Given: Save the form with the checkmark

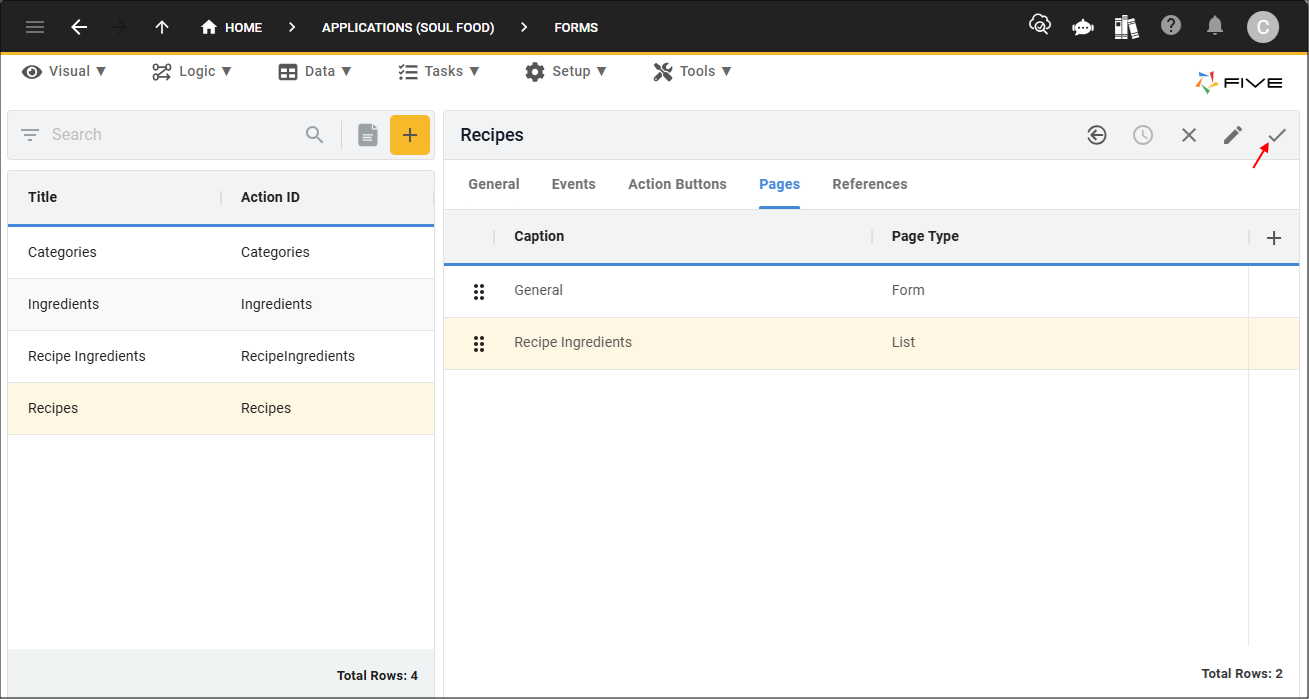Looking at the screenshot, I should pos(1277,135).
